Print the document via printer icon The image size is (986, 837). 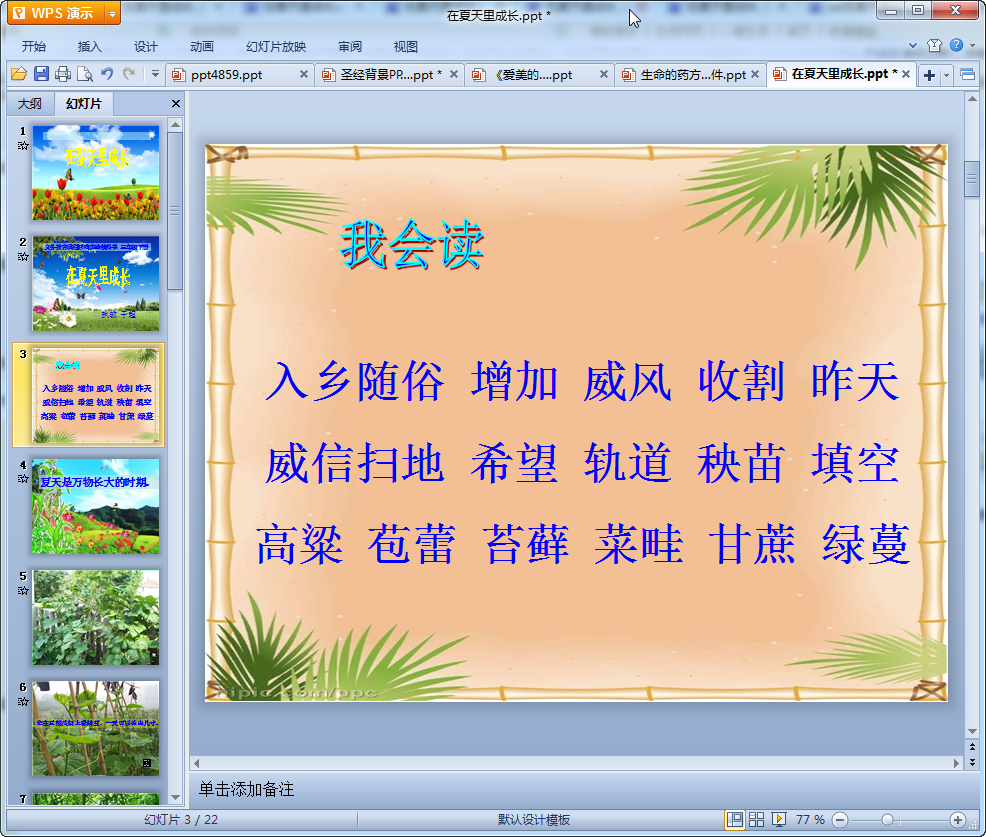point(63,74)
